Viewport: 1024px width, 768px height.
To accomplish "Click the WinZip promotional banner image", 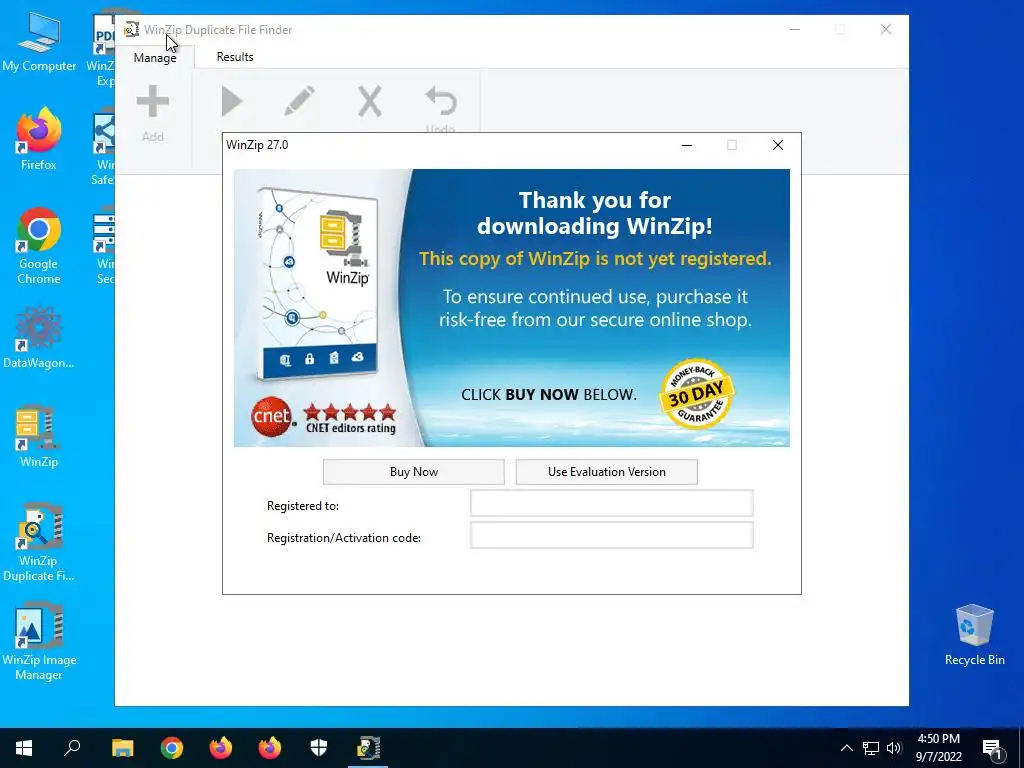I will [x=512, y=308].
